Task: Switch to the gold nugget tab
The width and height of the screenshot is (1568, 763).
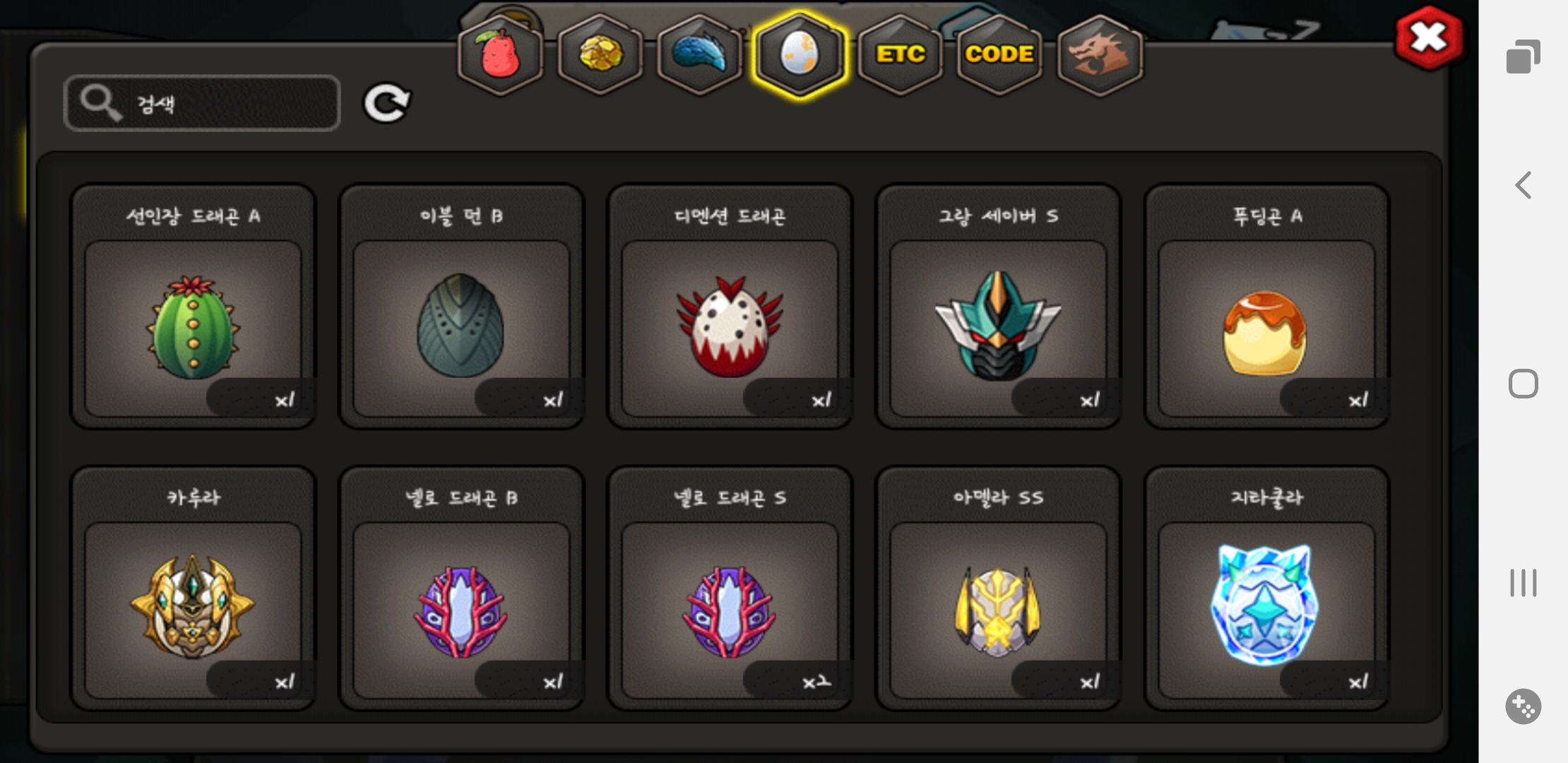Action: (600, 55)
